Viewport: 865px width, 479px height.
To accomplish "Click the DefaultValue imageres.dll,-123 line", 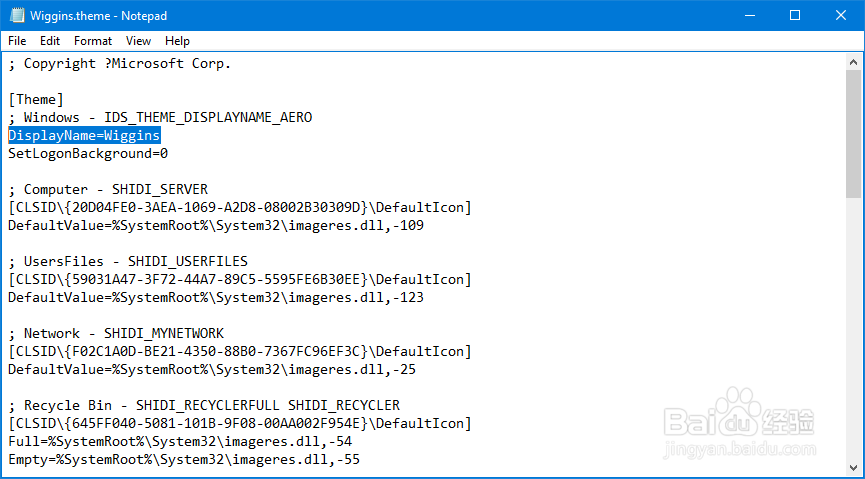I will point(216,297).
